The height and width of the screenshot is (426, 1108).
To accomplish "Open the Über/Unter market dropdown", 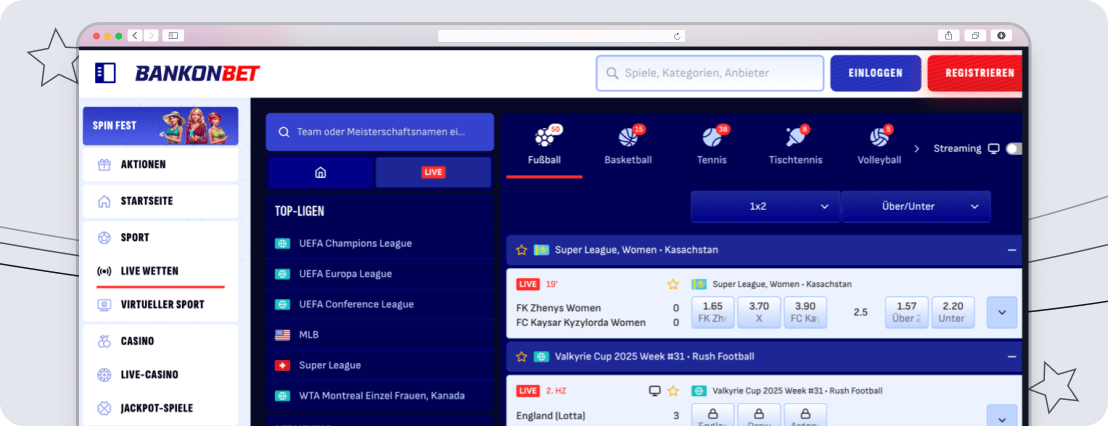I will [x=917, y=206].
